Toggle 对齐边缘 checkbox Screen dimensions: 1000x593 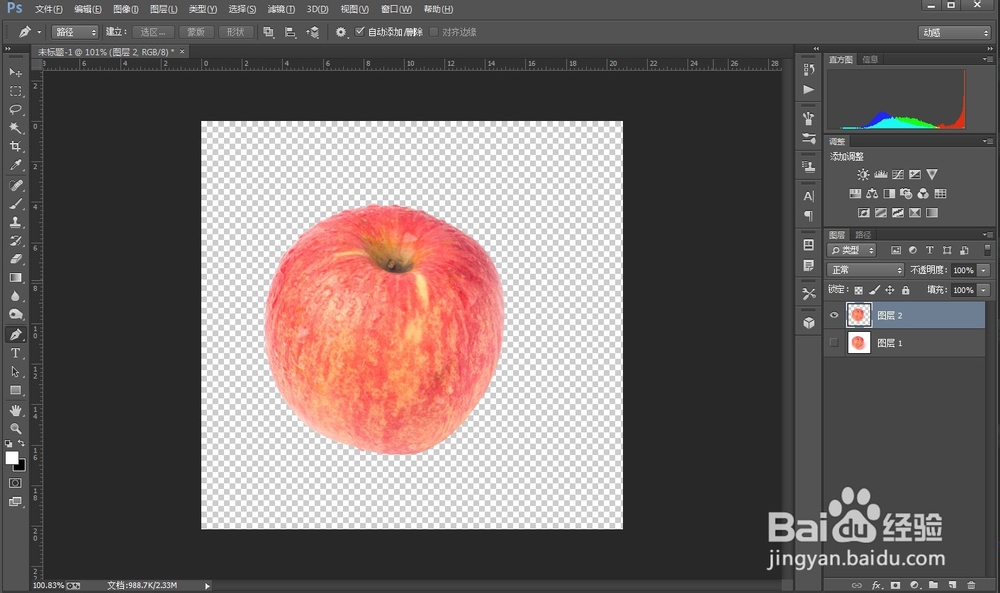pos(434,32)
